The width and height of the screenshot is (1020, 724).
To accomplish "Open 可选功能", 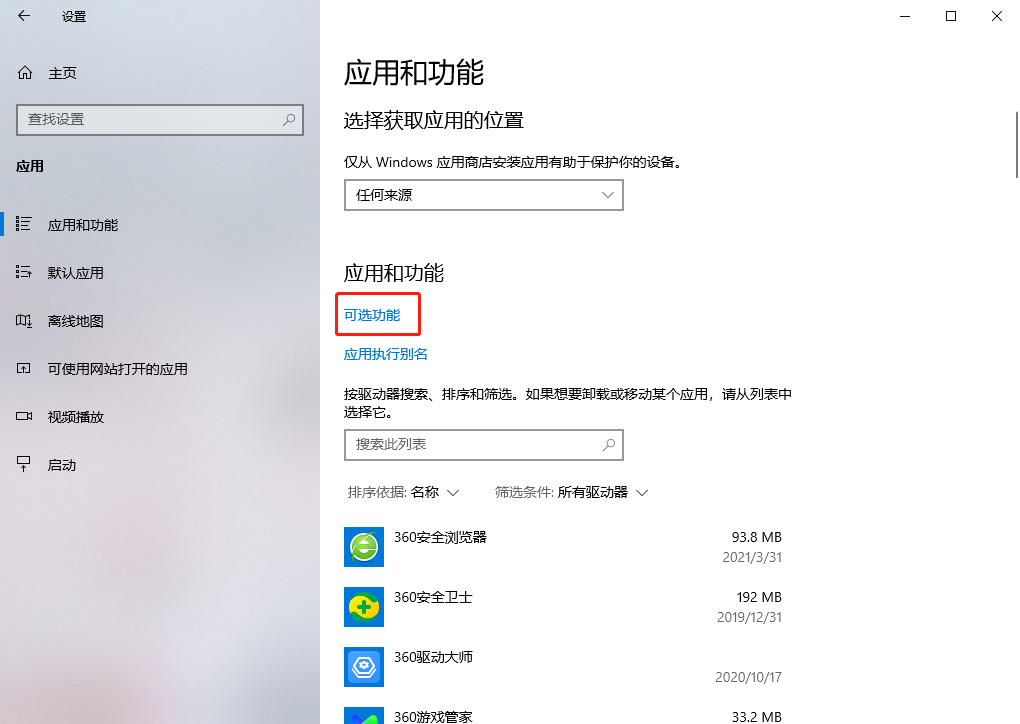I will 377,313.
